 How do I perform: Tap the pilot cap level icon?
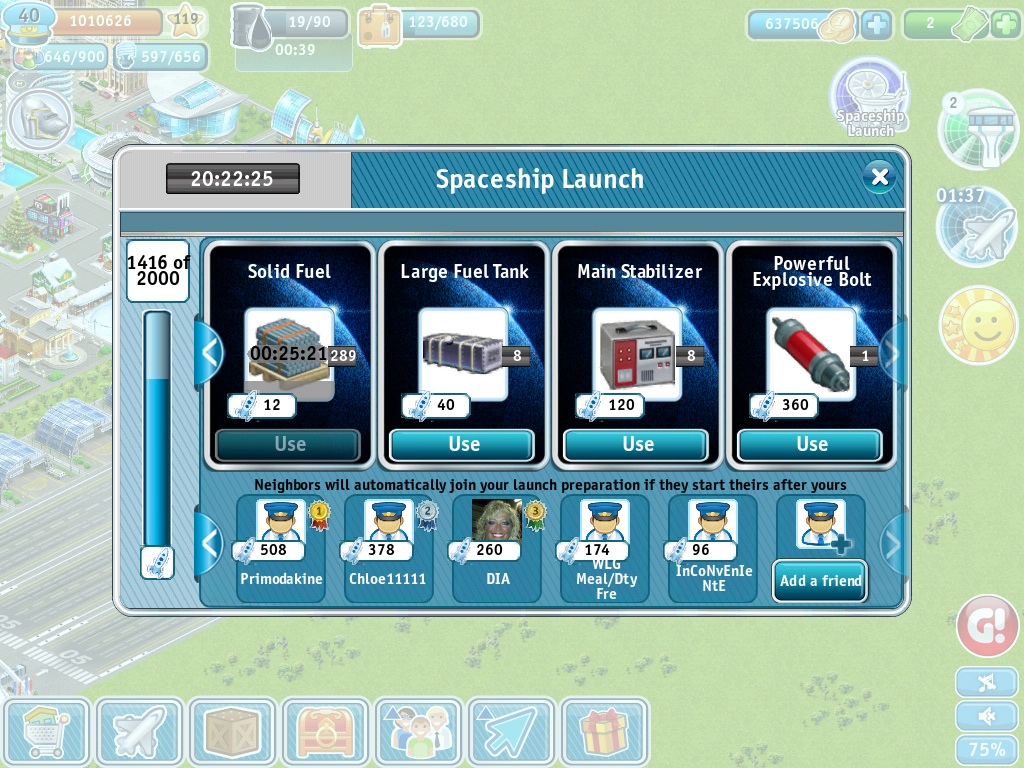click(27, 22)
